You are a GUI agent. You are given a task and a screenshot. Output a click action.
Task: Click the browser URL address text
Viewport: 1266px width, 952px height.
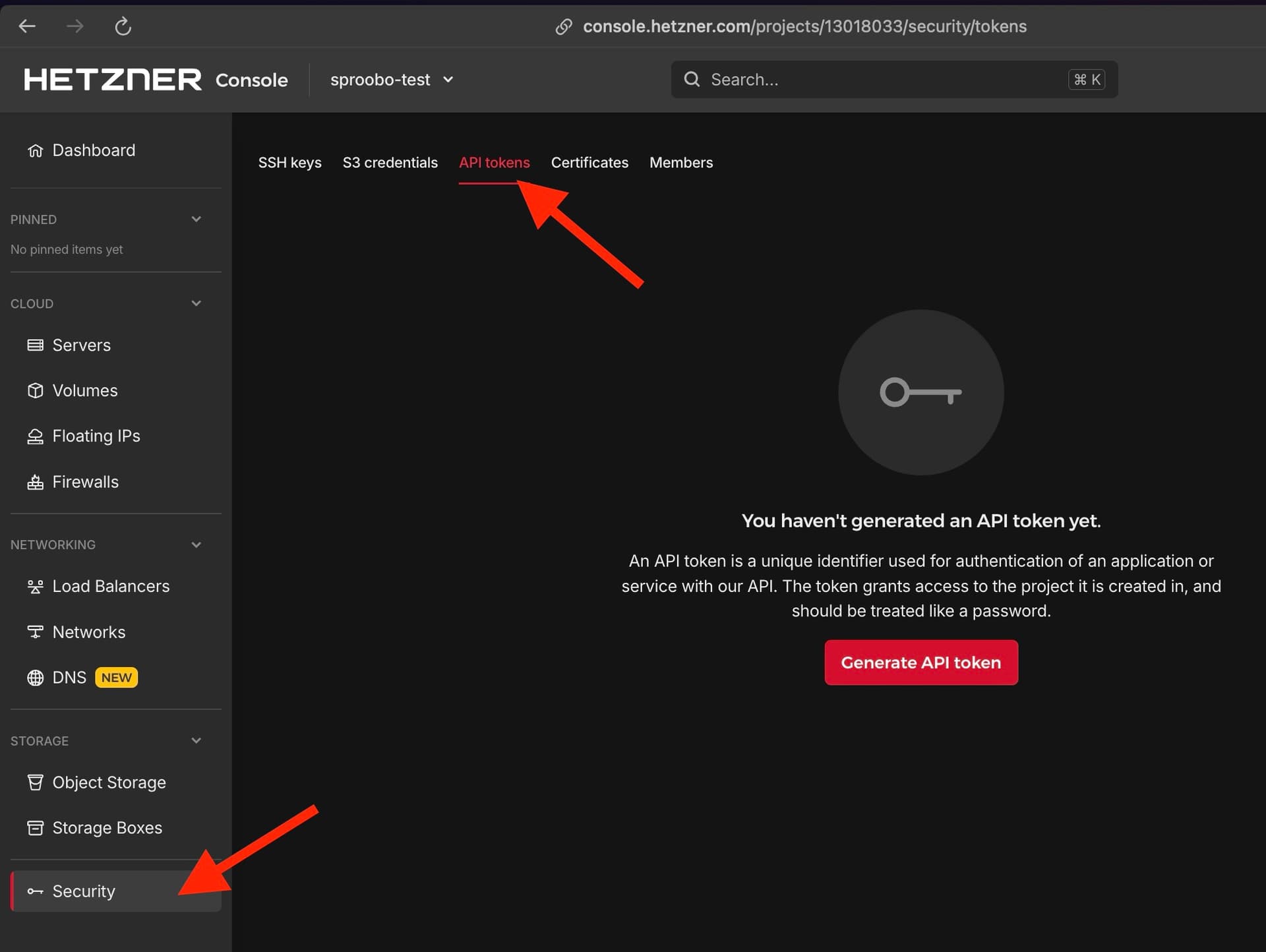point(804,26)
